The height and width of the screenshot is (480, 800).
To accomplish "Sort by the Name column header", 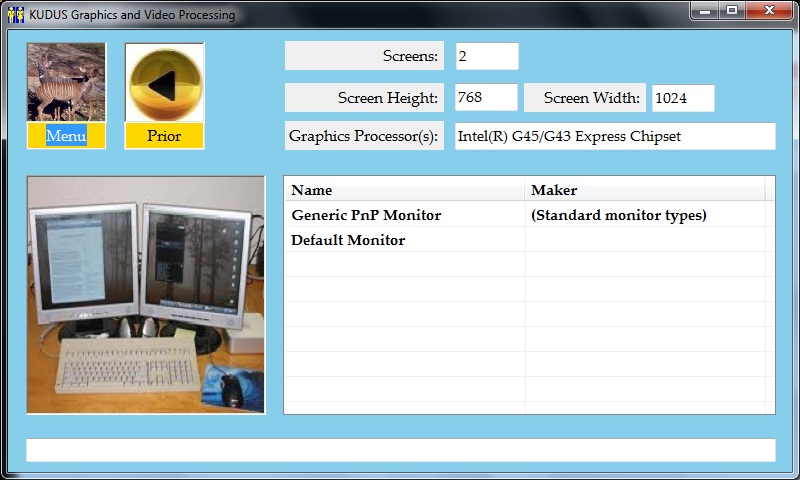I will [405, 190].
